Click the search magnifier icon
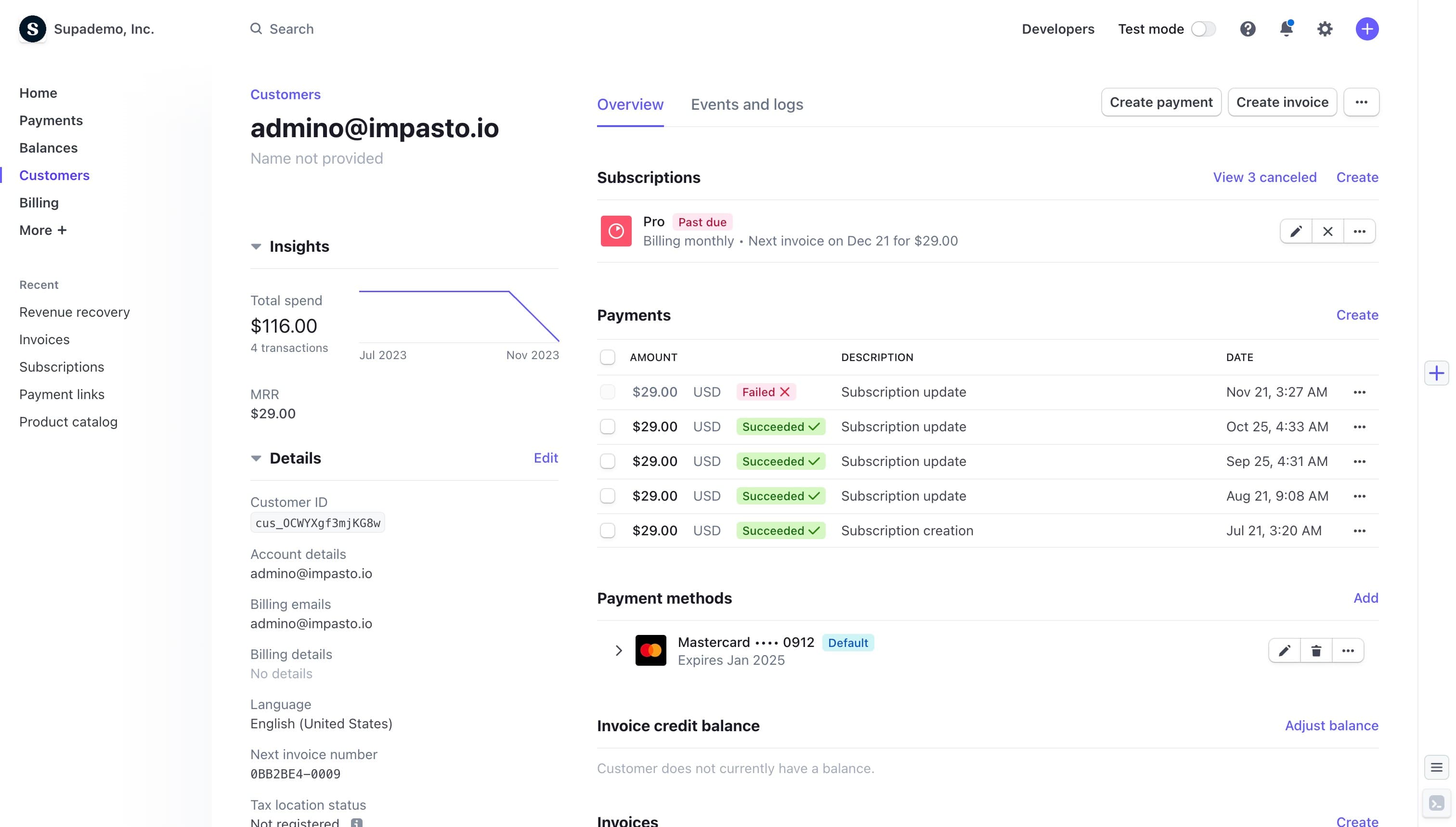This screenshot has width=1456, height=827. (256, 28)
